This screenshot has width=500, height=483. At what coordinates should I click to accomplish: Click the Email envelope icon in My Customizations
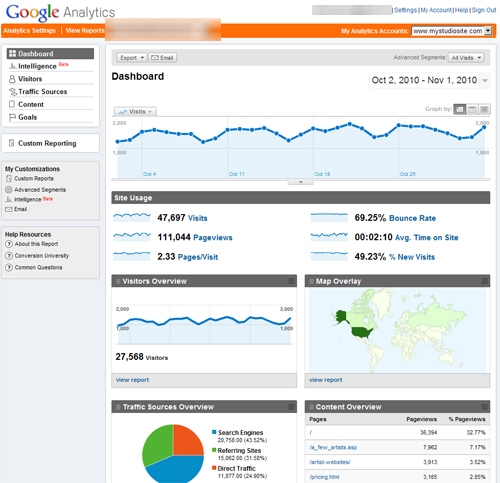coord(9,209)
